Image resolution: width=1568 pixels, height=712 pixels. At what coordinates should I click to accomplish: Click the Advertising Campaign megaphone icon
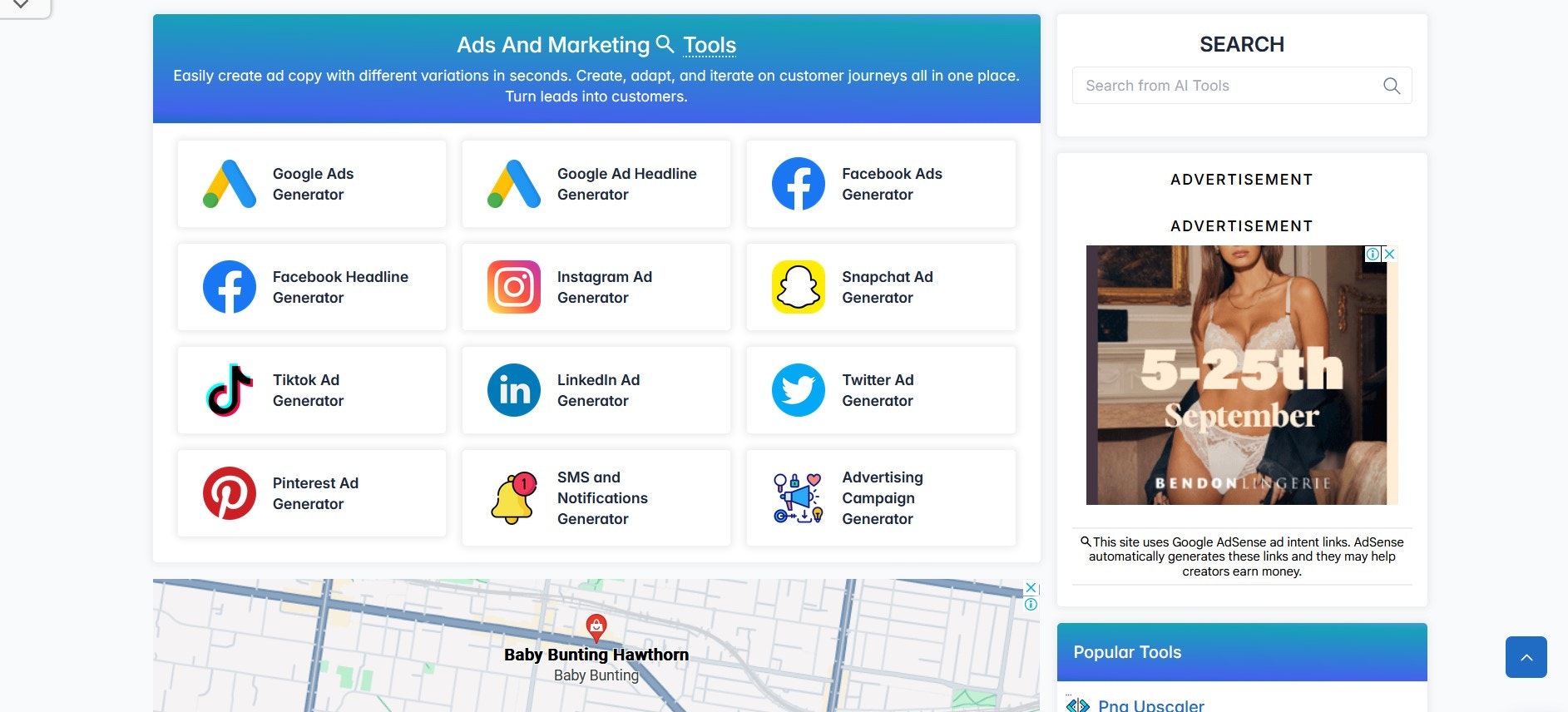pyautogui.click(x=798, y=498)
